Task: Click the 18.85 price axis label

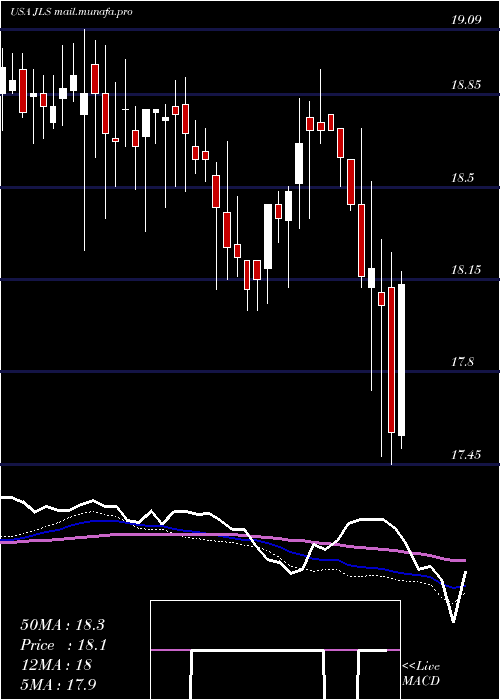Action: coord(466,85)
